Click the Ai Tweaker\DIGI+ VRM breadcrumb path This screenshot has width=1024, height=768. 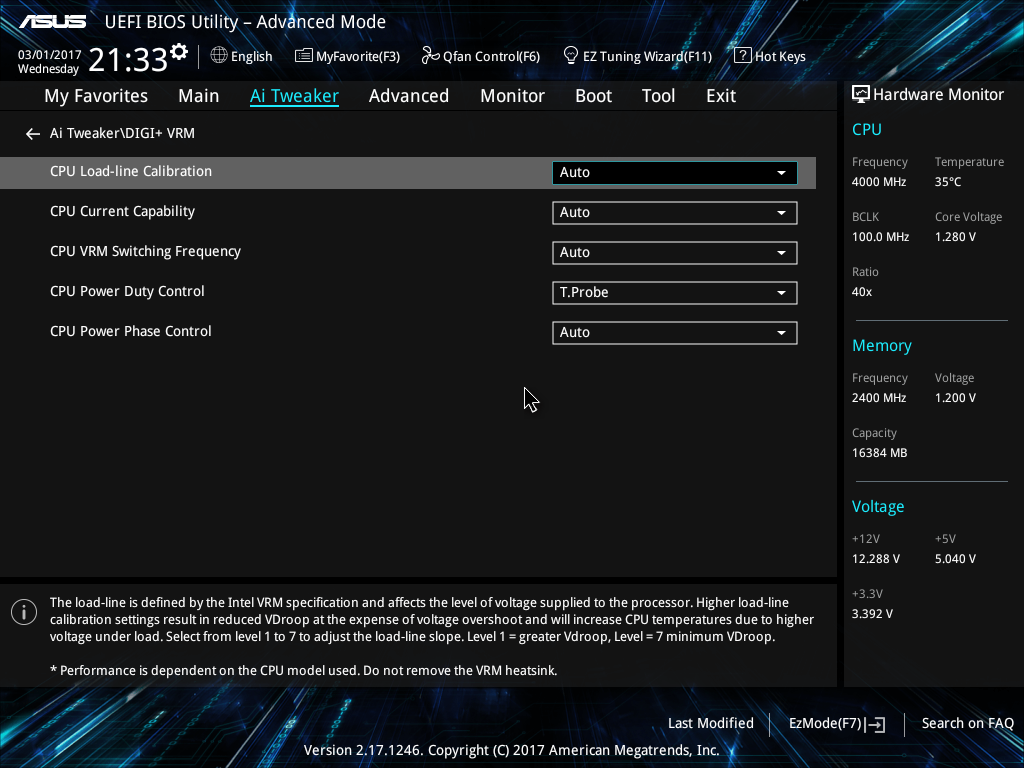pos(122,133)
